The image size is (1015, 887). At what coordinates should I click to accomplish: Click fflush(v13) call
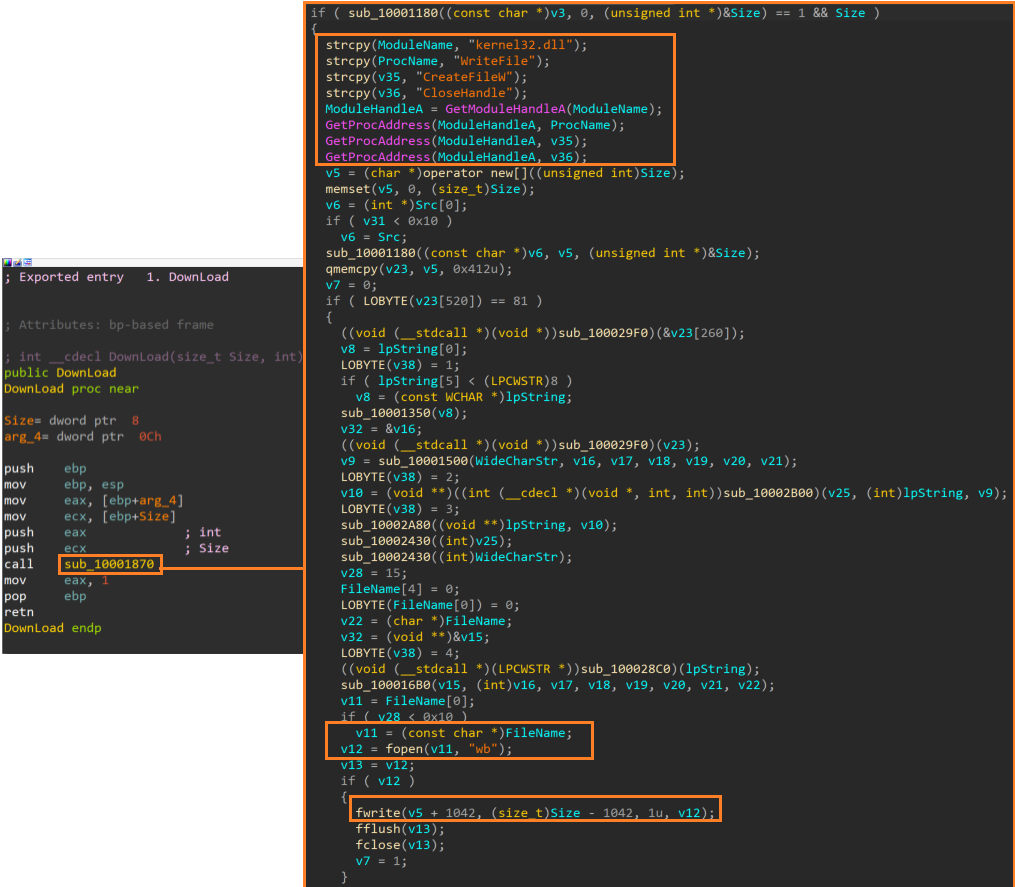click(400, 829)
